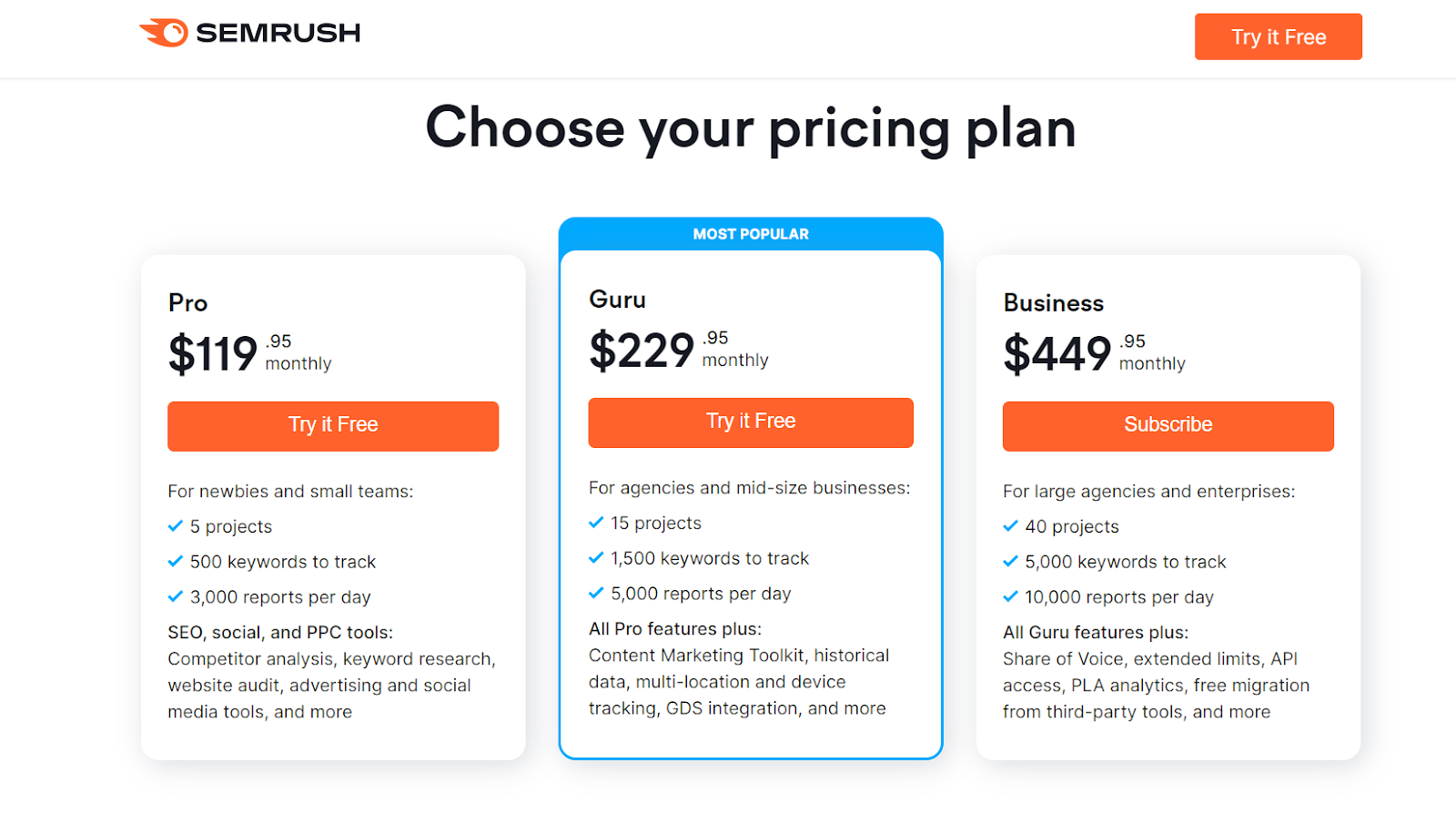
Task: Click the checkmark beside 5 projects
Action: (176, 526)
